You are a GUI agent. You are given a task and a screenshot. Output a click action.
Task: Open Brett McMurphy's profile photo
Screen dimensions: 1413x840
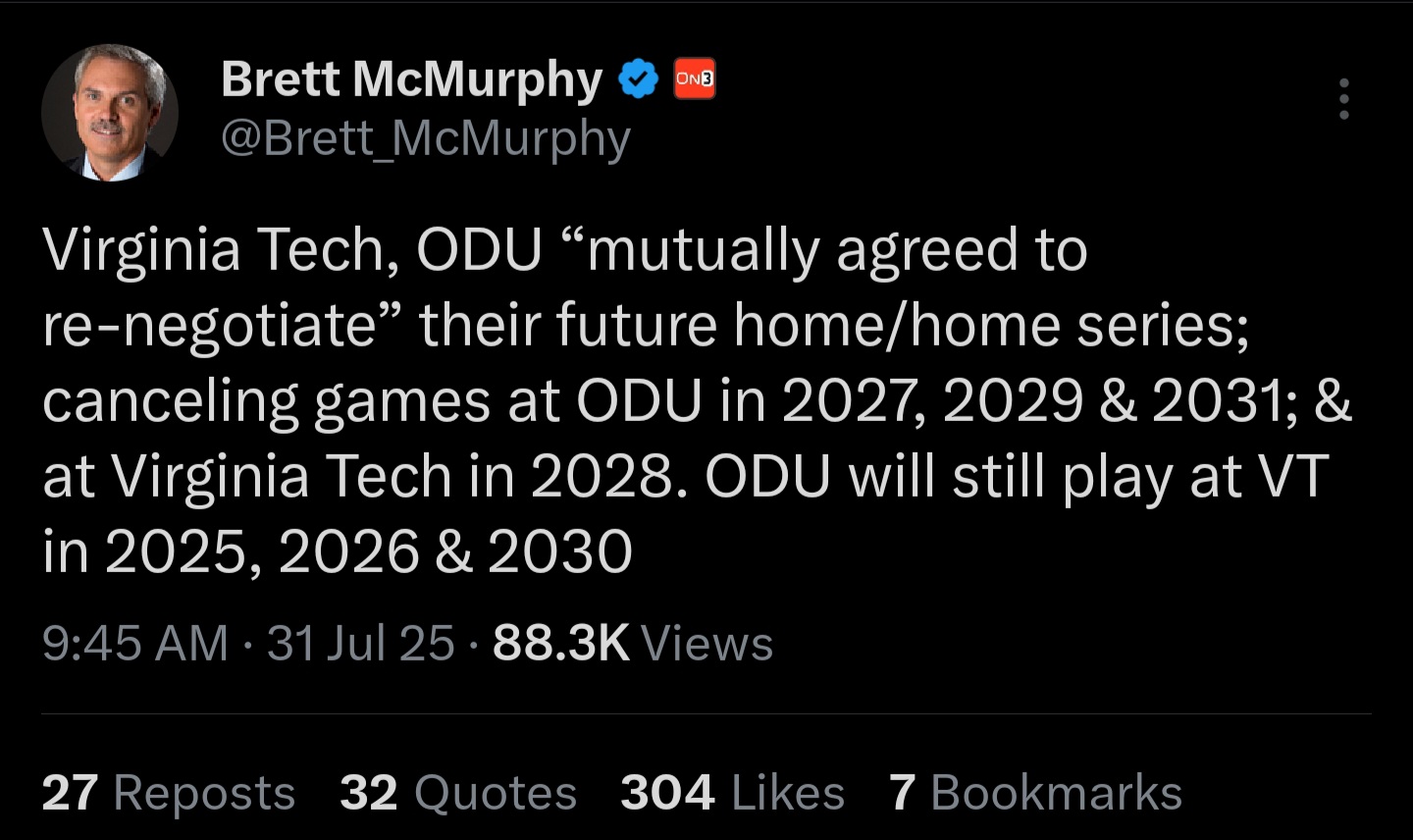(110, 113)
